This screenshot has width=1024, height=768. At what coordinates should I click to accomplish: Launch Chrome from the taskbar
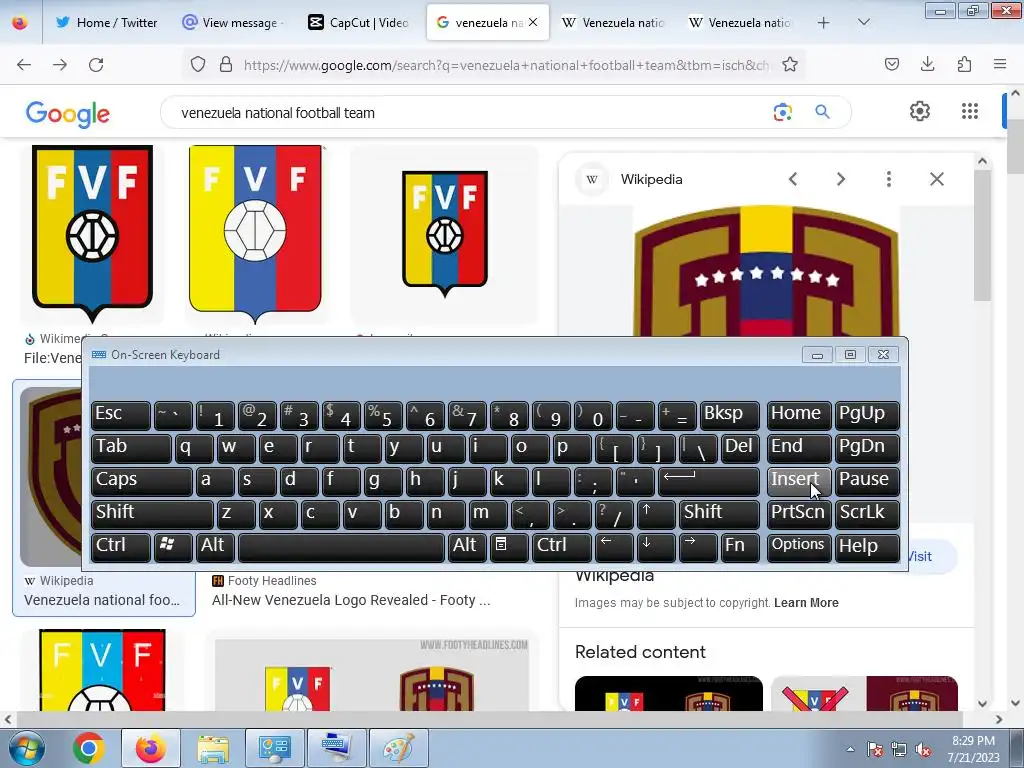point(89,748)
